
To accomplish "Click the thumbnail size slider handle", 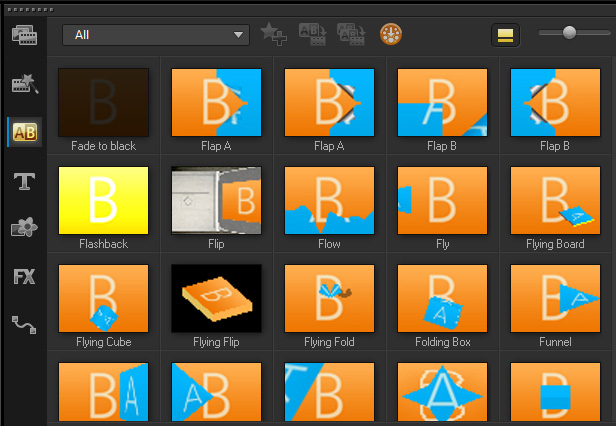I will (x=569, y=33).
